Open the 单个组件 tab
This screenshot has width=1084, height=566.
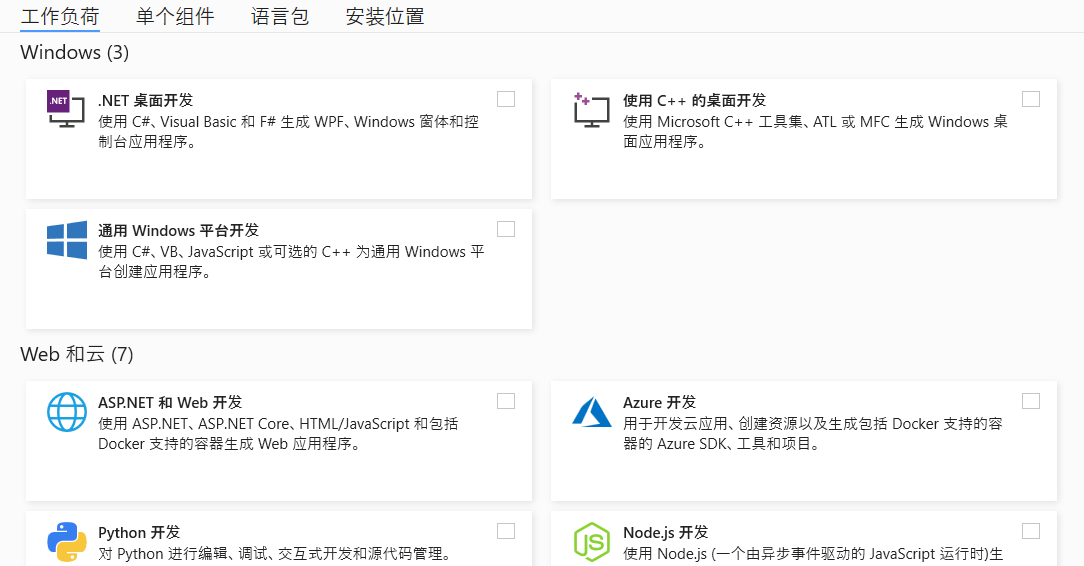[175, 17]
